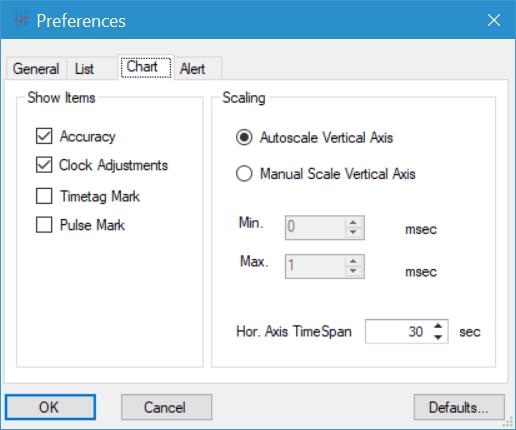
Task: Restore settings with the Defaults button
Action: [x=459, y=407]
